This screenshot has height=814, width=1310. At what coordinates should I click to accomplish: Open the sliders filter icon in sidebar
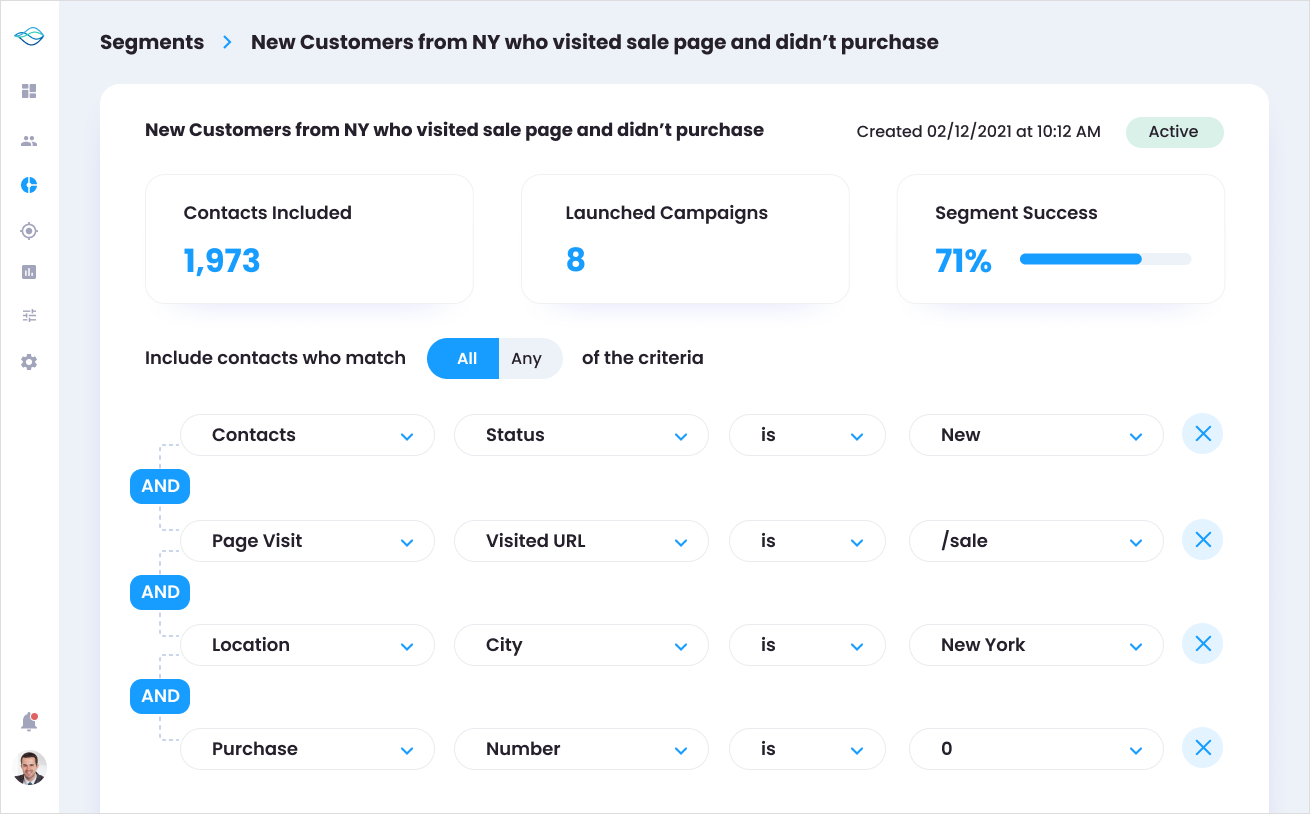tap(29, 316)
